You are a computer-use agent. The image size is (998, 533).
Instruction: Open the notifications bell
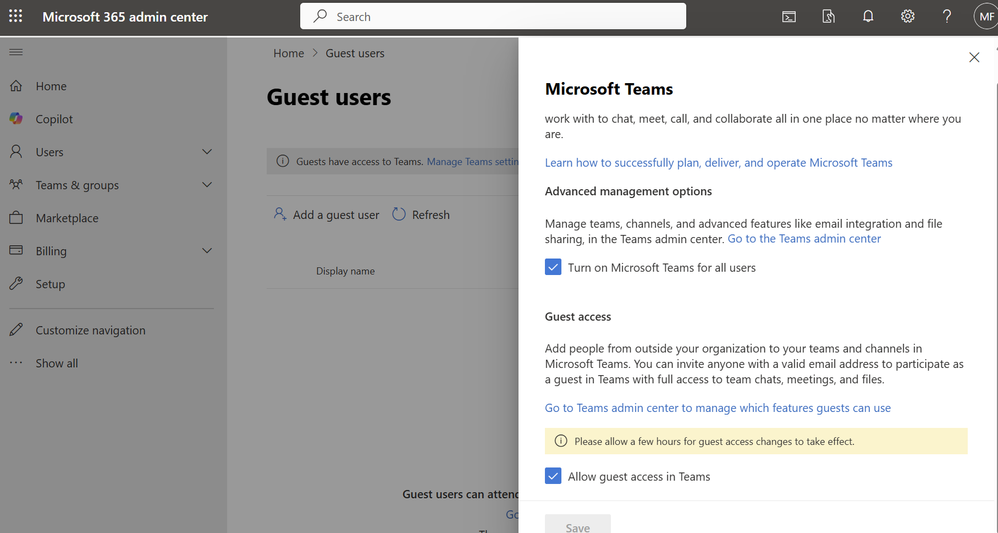(868, 16)
